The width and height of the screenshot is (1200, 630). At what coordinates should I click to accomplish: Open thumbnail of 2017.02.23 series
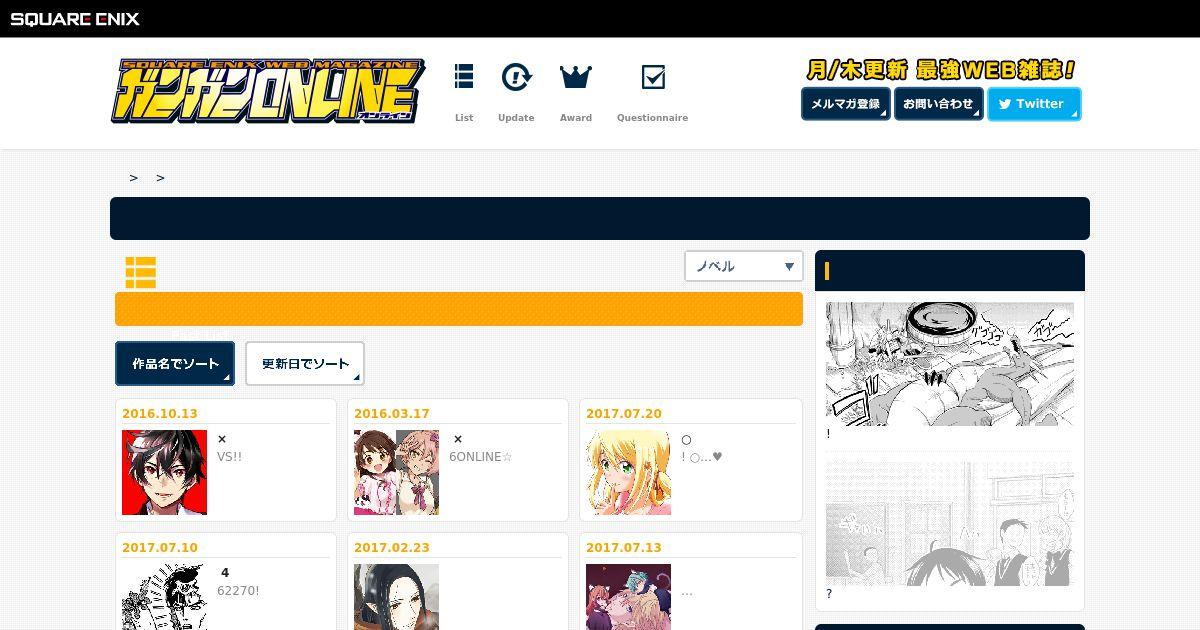[x=396, y=597]
